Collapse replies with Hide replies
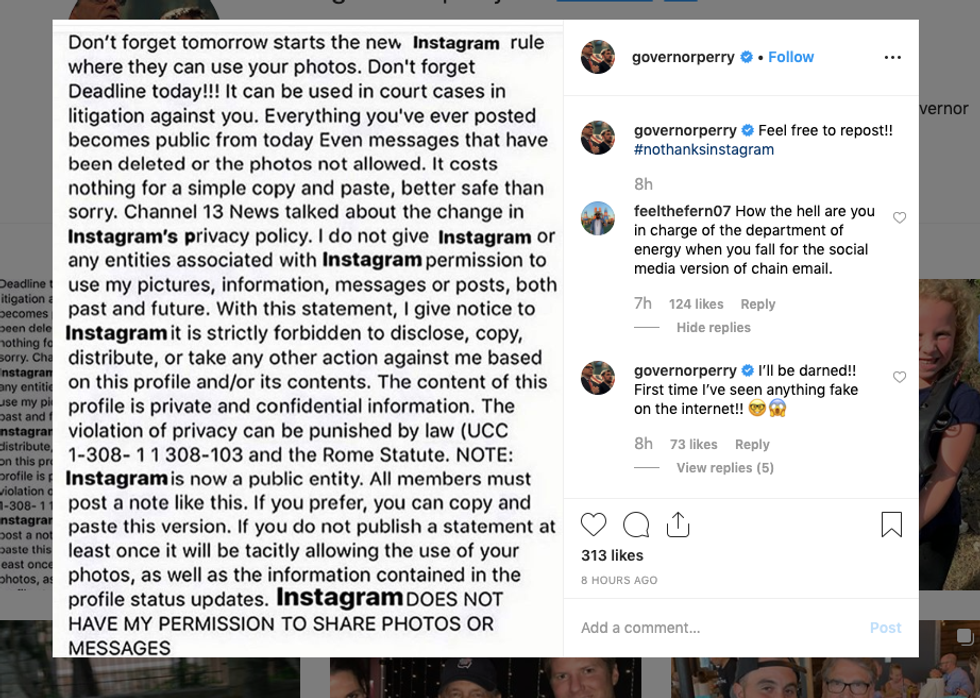This screenshot has width=980, height=698. pyautogui.click(x=713, y=328)
